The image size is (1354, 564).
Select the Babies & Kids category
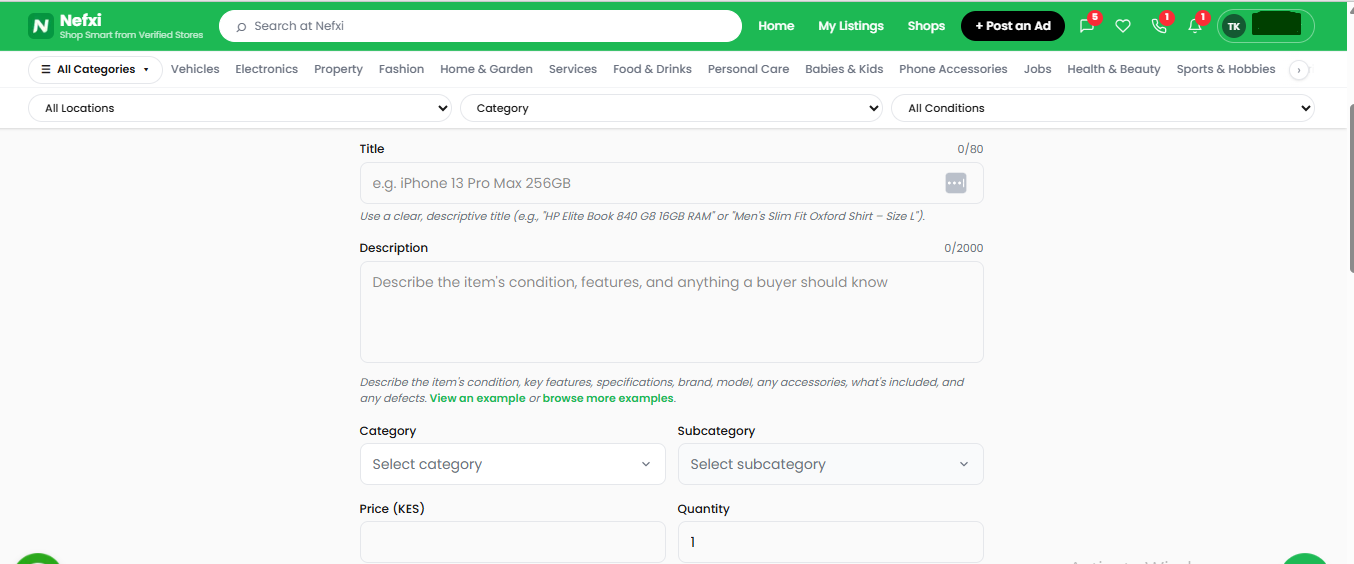[844, 69]
